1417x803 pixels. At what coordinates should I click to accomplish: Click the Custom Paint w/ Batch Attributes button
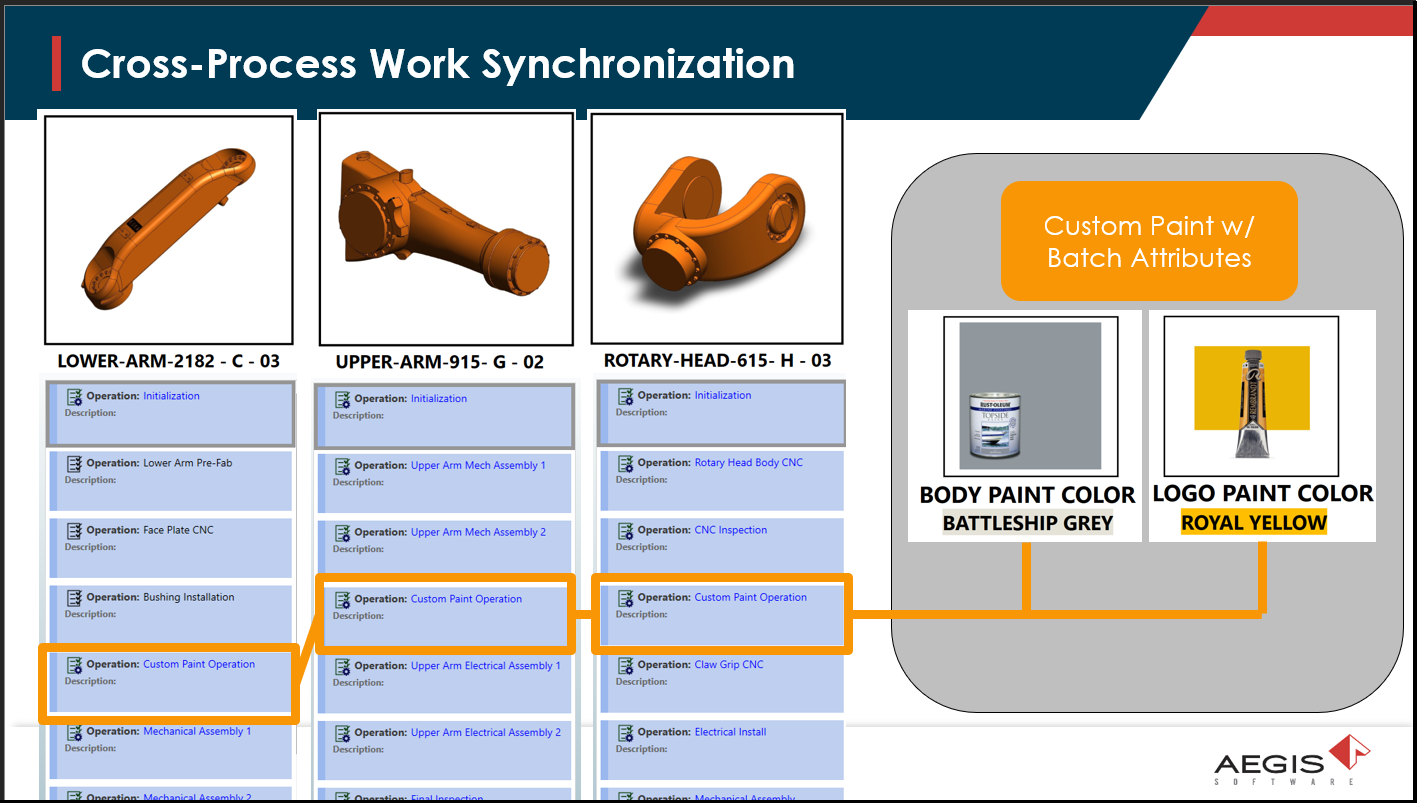coord(1149,241)
